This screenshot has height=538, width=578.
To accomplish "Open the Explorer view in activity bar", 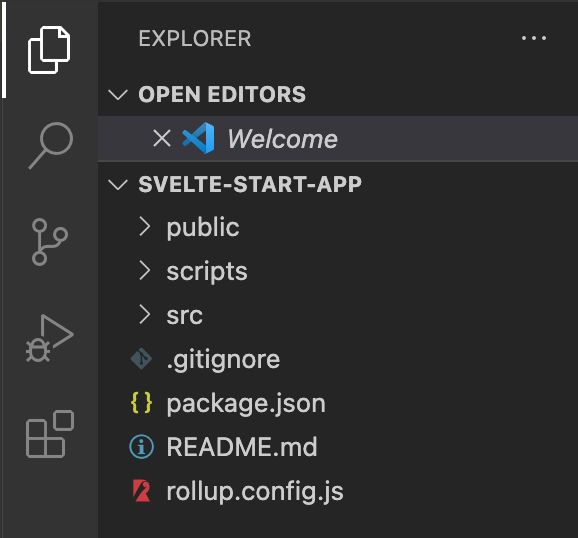I will [x=49, y=50].
